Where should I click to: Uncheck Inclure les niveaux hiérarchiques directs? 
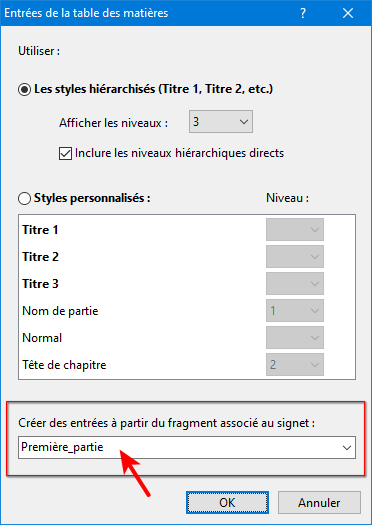click(x=65, y=154)
